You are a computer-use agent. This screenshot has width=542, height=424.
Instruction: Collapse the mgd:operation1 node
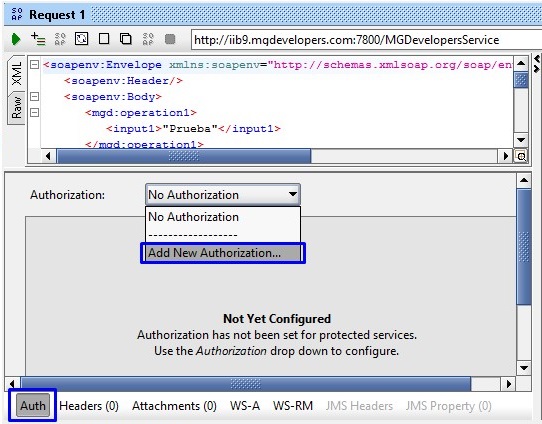[34, 113]
